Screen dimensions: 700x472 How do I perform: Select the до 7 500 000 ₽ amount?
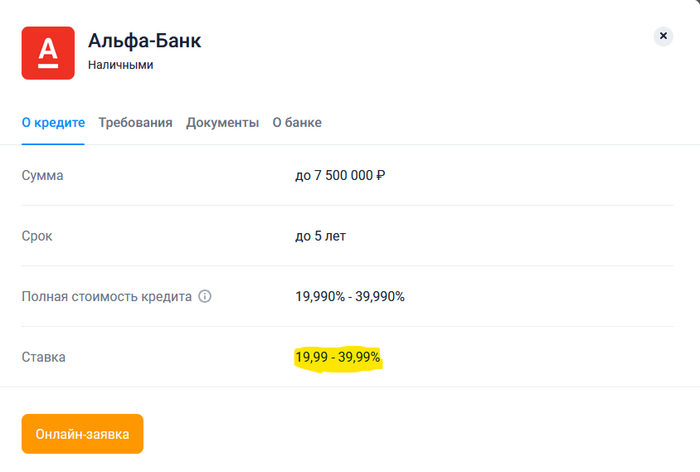(340, 176)
